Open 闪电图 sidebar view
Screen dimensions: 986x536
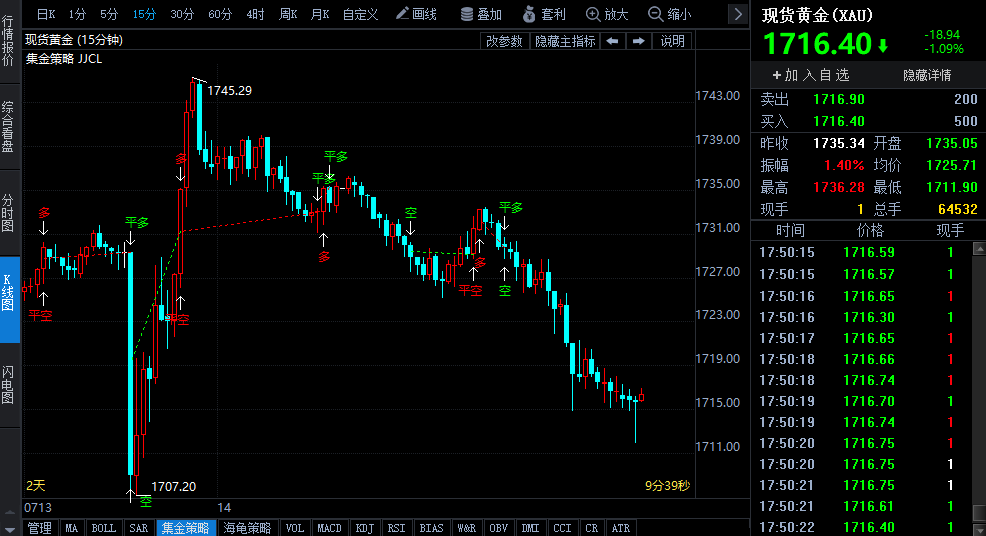[8, 384]
